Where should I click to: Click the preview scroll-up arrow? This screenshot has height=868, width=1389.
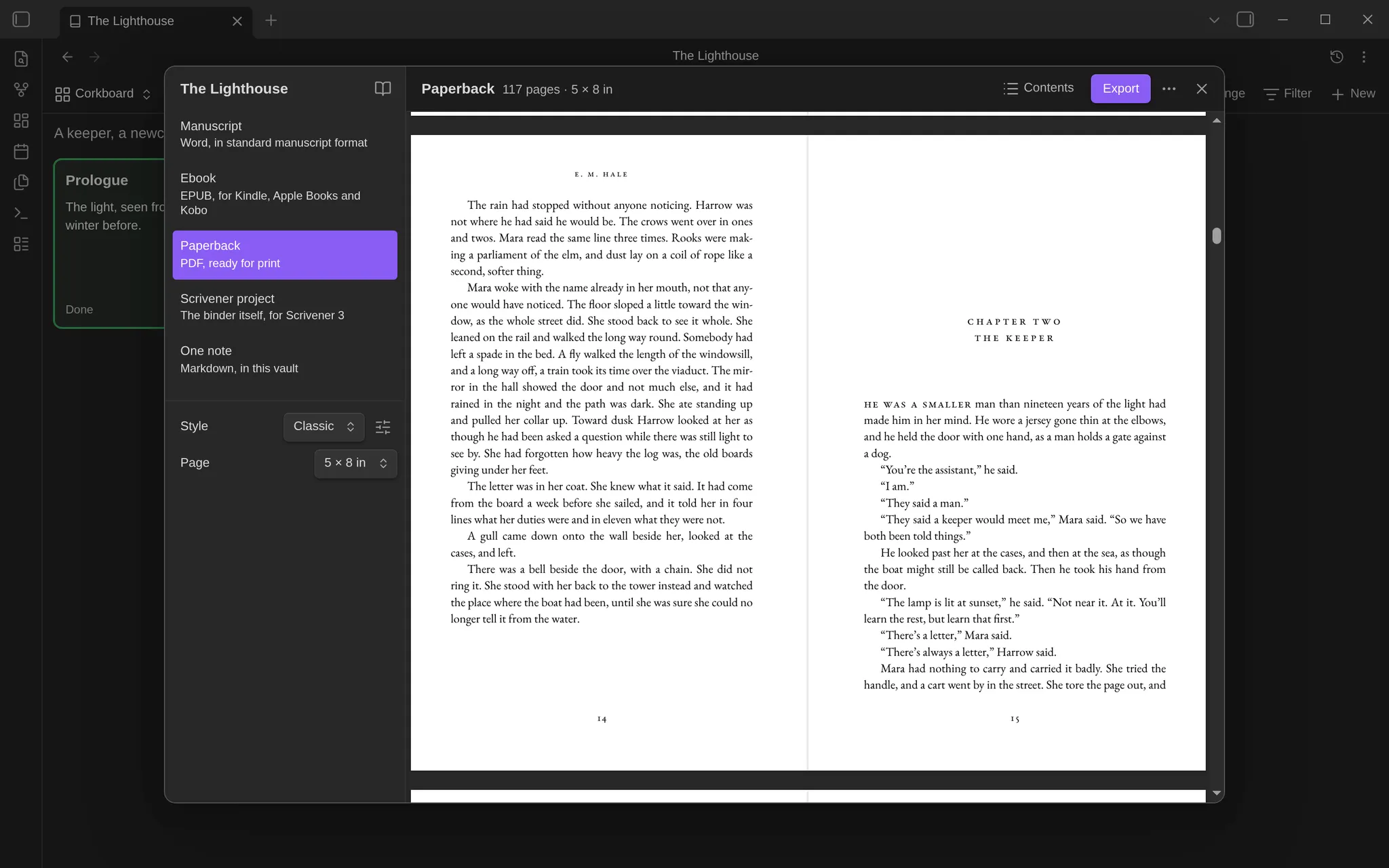[x=1217, y=121]
